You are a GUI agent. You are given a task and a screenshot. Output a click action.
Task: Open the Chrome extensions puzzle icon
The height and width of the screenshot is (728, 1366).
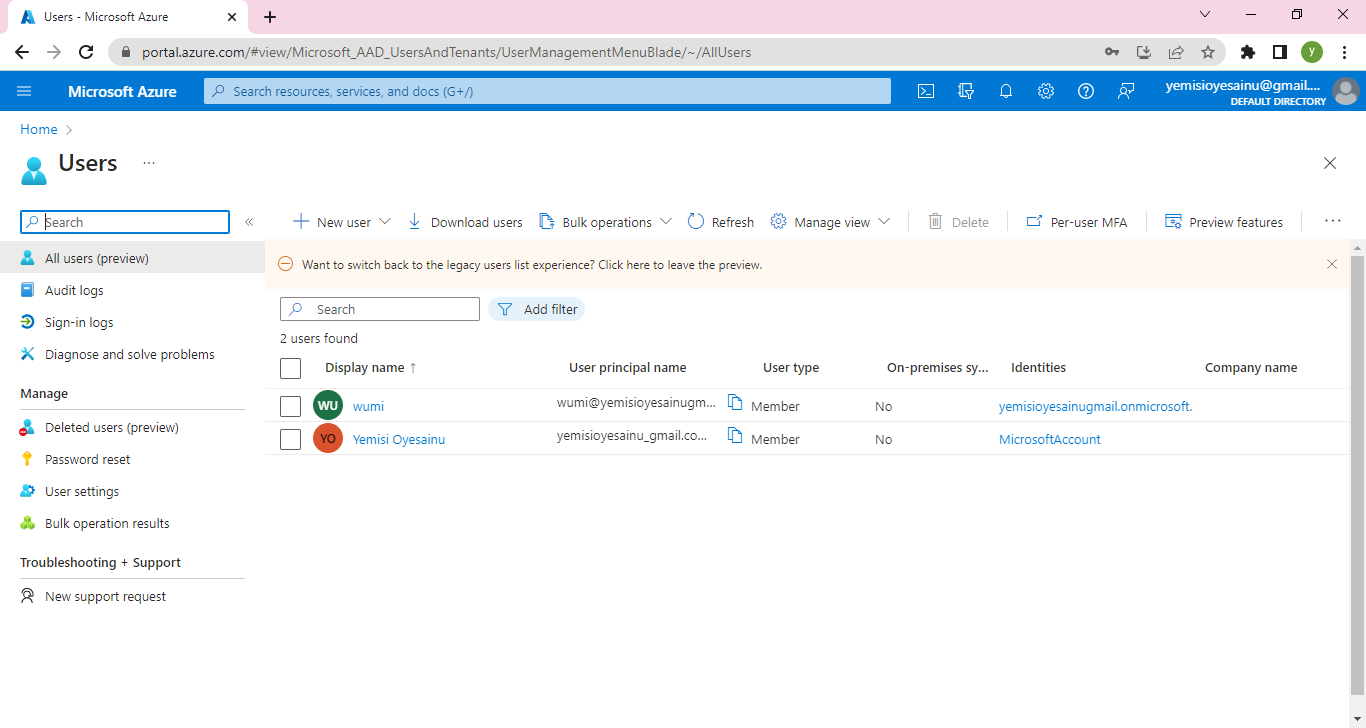[x=1247, y=52]
